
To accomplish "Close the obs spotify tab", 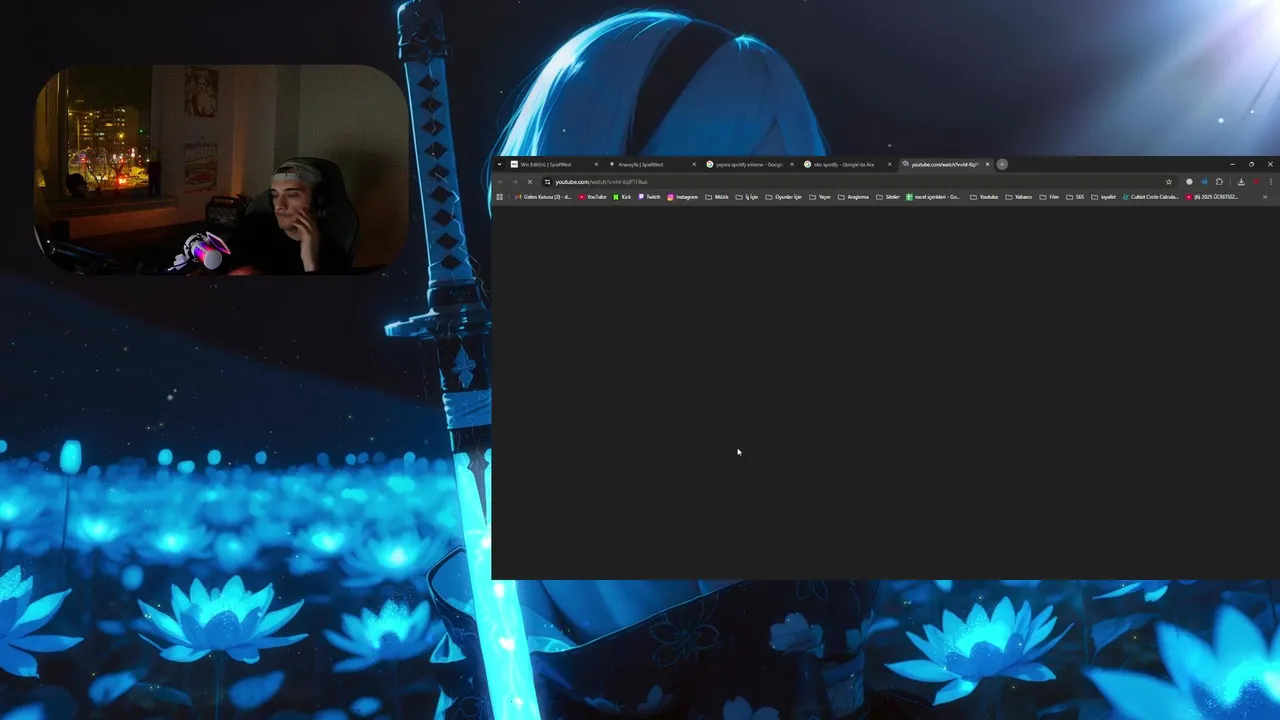I will [889, 164].
